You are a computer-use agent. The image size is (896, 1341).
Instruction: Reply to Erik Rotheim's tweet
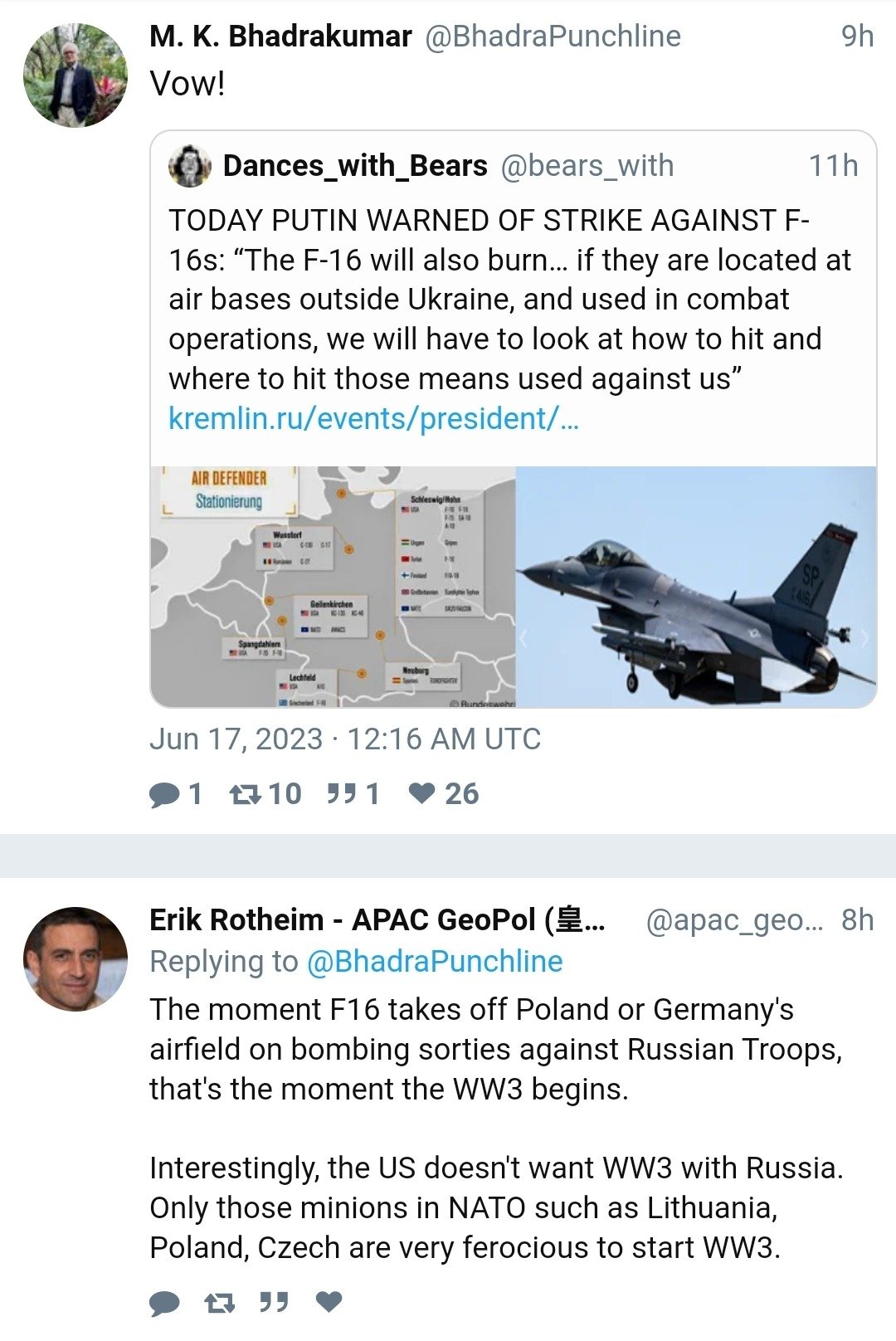[x=164, y=1303]
